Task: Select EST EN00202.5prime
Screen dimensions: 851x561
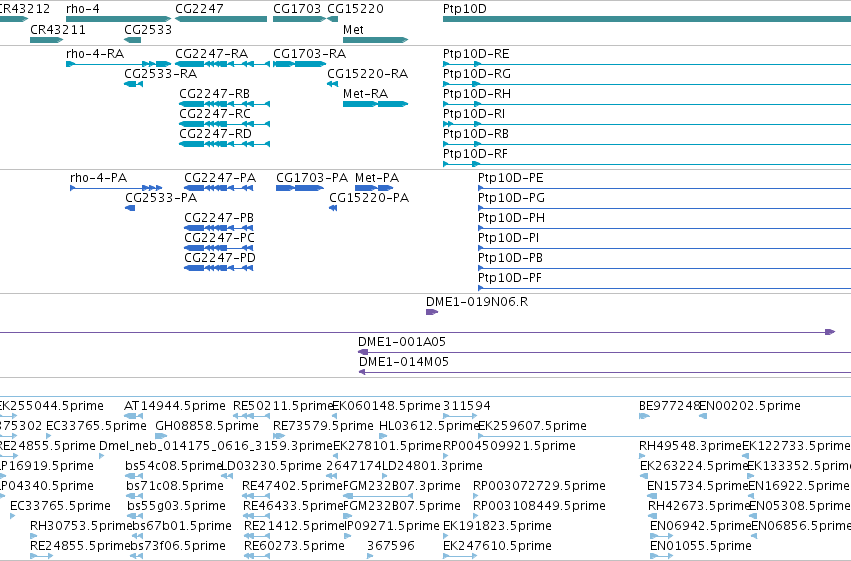Action: pyautogui.click(x=703, y=416)
